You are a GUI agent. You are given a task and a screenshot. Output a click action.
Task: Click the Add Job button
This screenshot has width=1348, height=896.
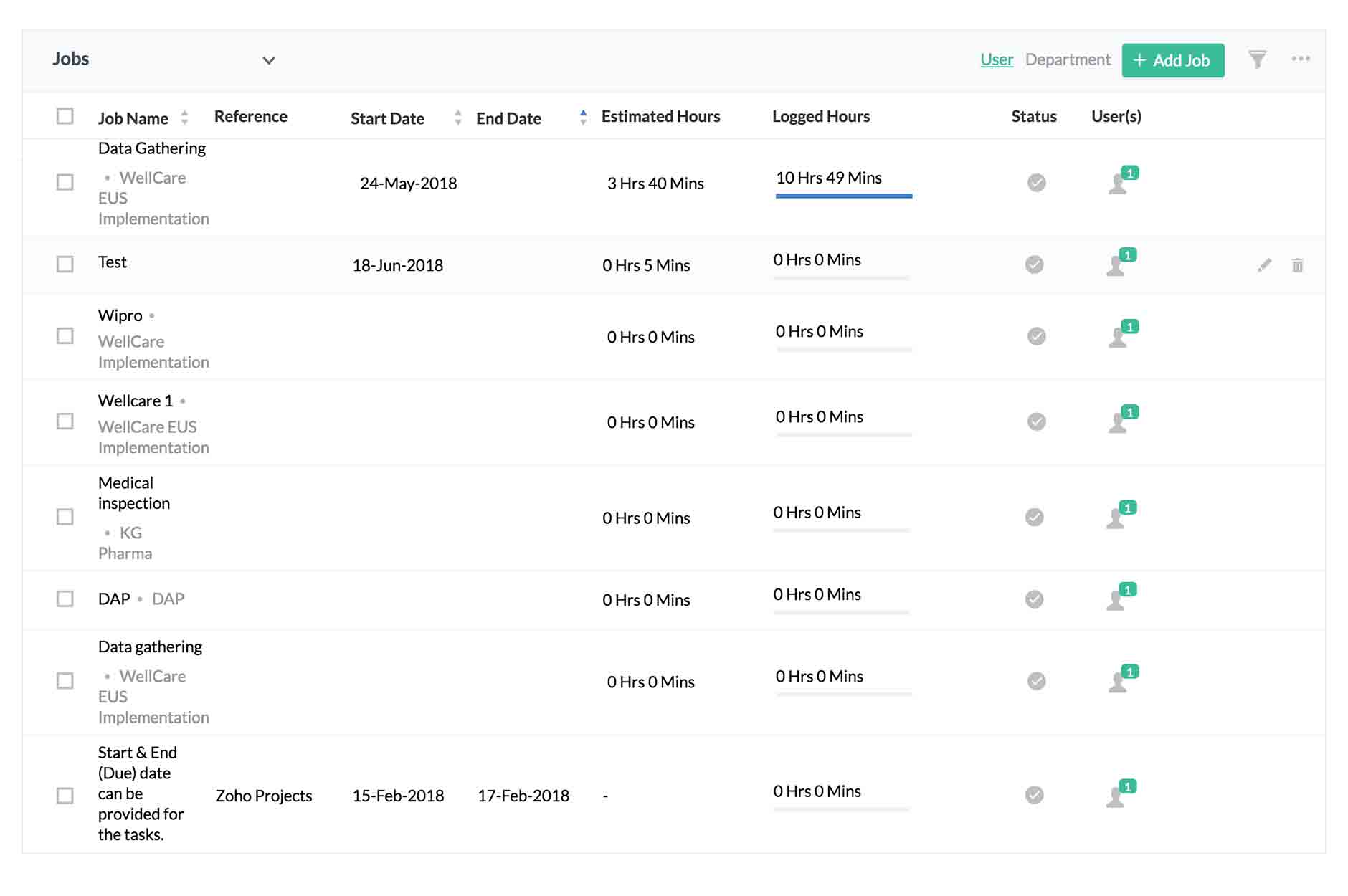click(1173, 60)
